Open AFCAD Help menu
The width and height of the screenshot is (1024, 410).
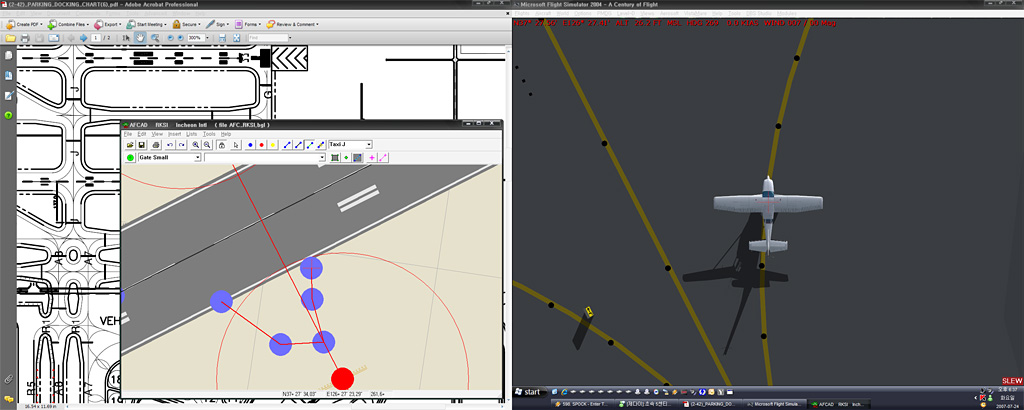226,134
